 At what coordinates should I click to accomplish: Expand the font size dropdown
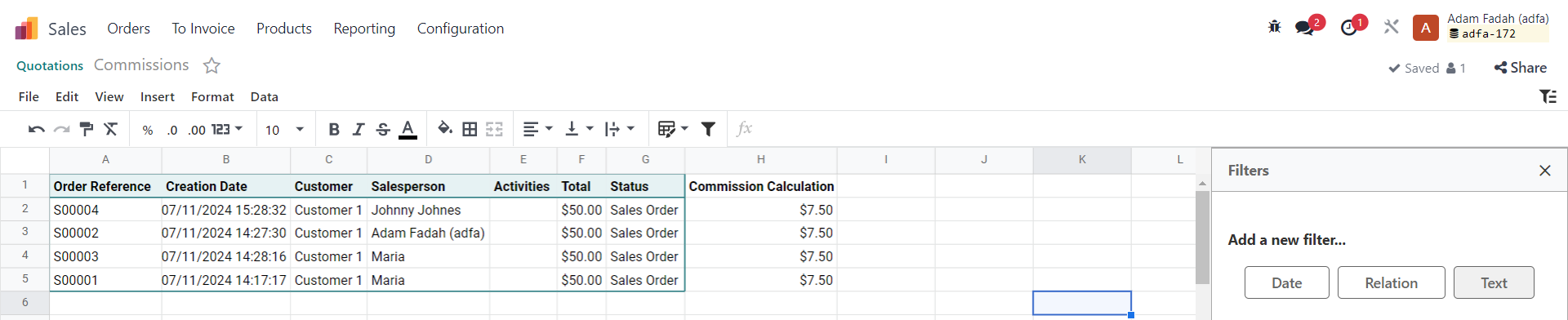click(300, 129)
